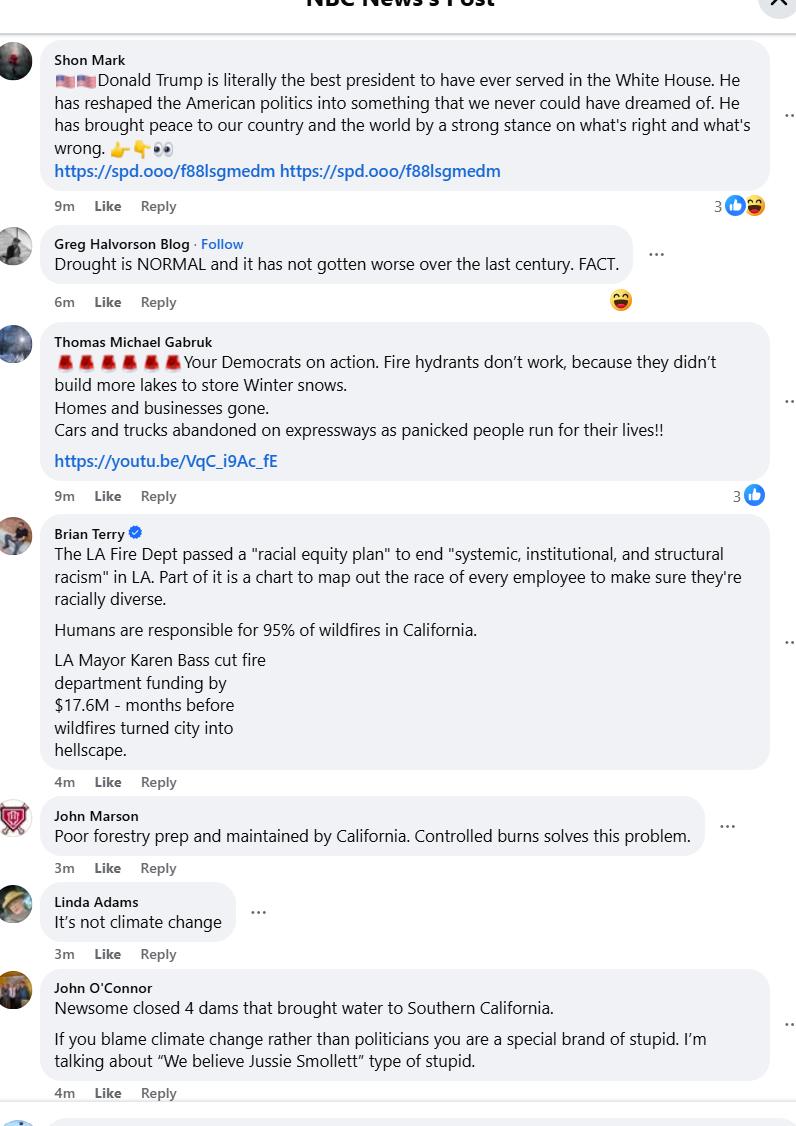Viewport: 796px width, 1126px height.
Task: Click Linda Adams's profile picture
Action: pyautogui.click(x=15, y=904)
